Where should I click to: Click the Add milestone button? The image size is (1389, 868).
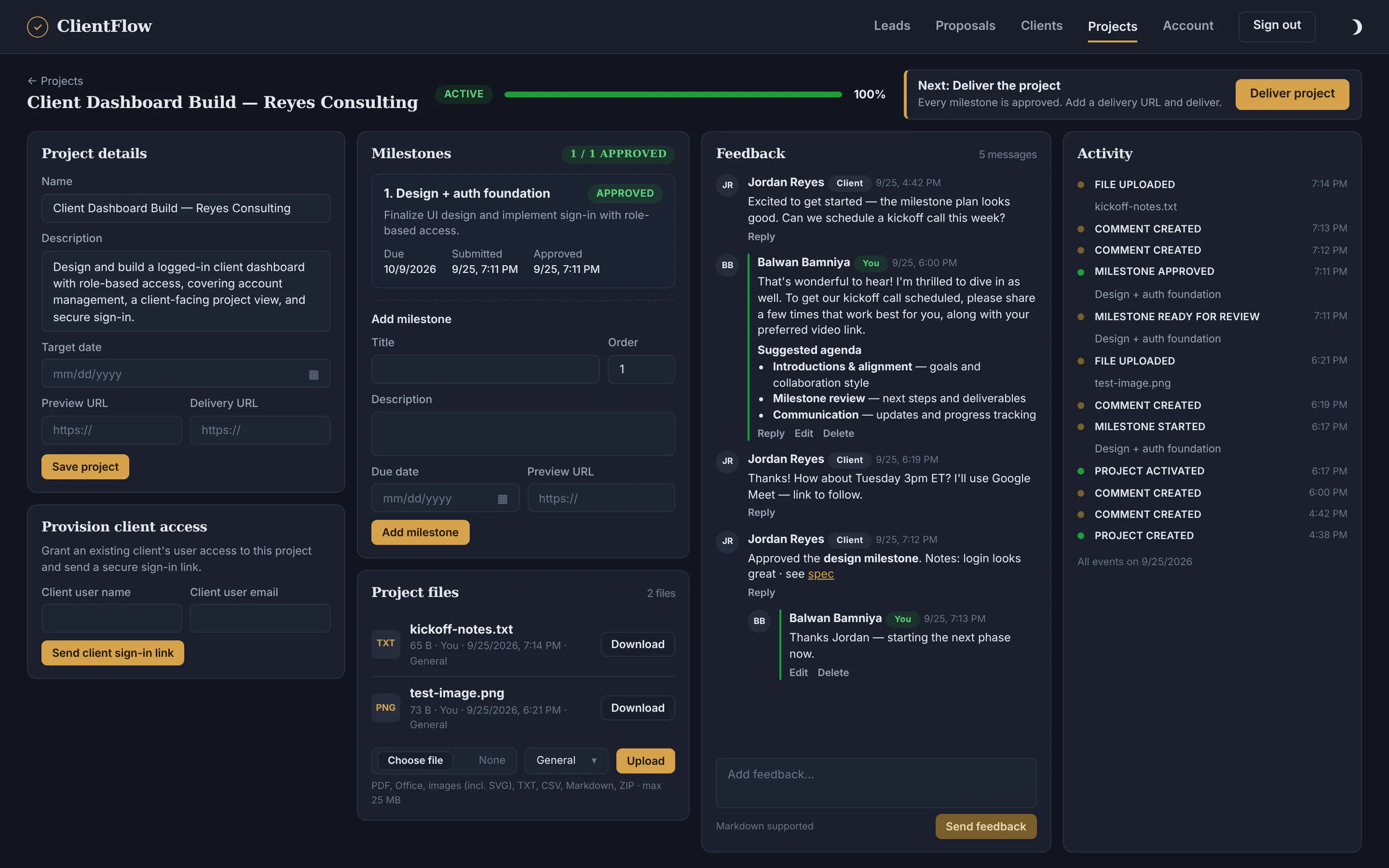(x=420, y=532)
